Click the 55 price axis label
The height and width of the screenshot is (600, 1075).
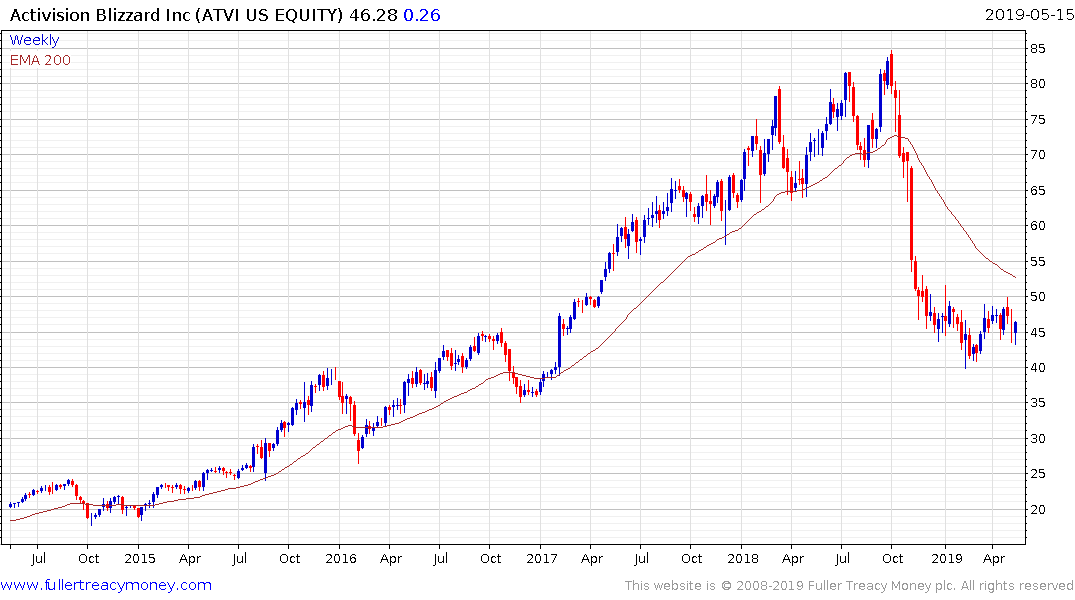click(1037, 261)
